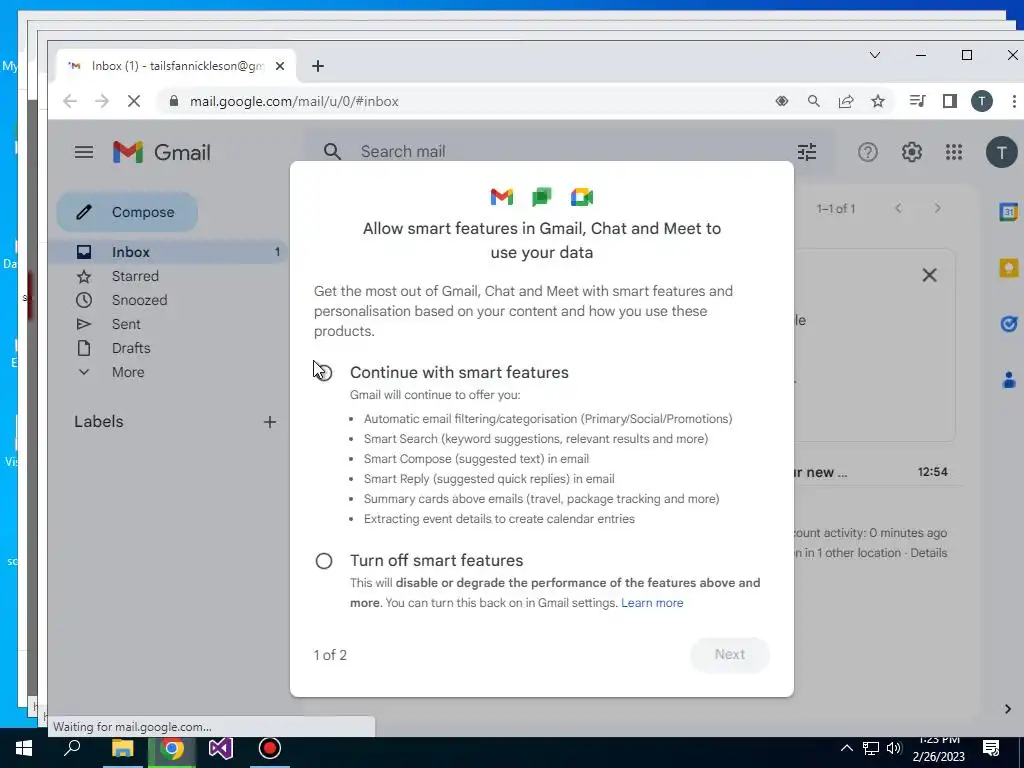Go to older messages arrow
The image size is (1024, 768).
tap(938, 208)
